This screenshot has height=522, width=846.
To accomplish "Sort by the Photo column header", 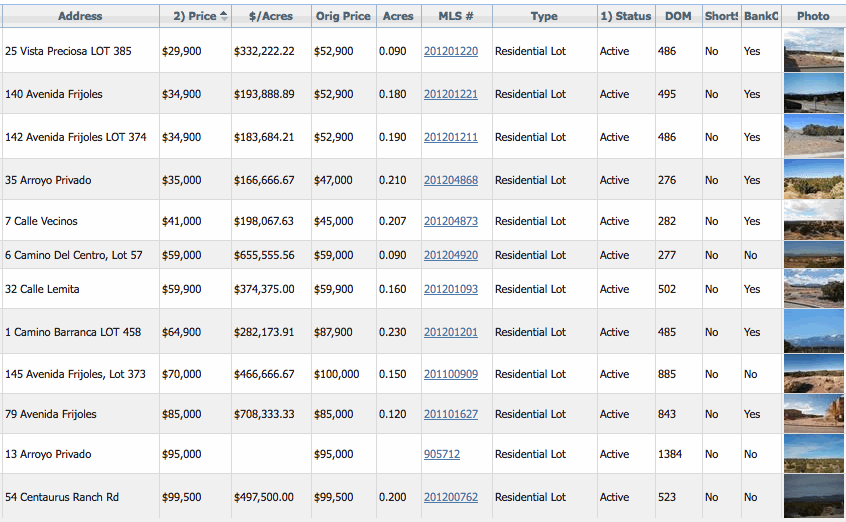I will coord(813,16).
